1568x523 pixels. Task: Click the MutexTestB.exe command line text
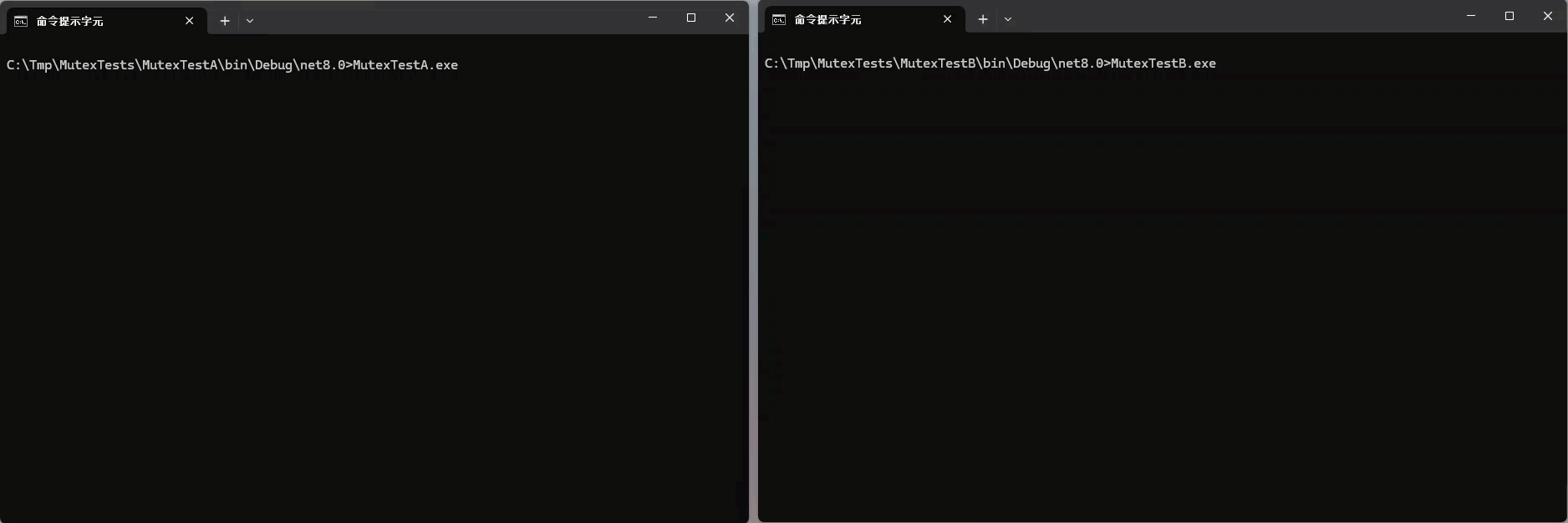pyautogui.click(x=990, y=63)
